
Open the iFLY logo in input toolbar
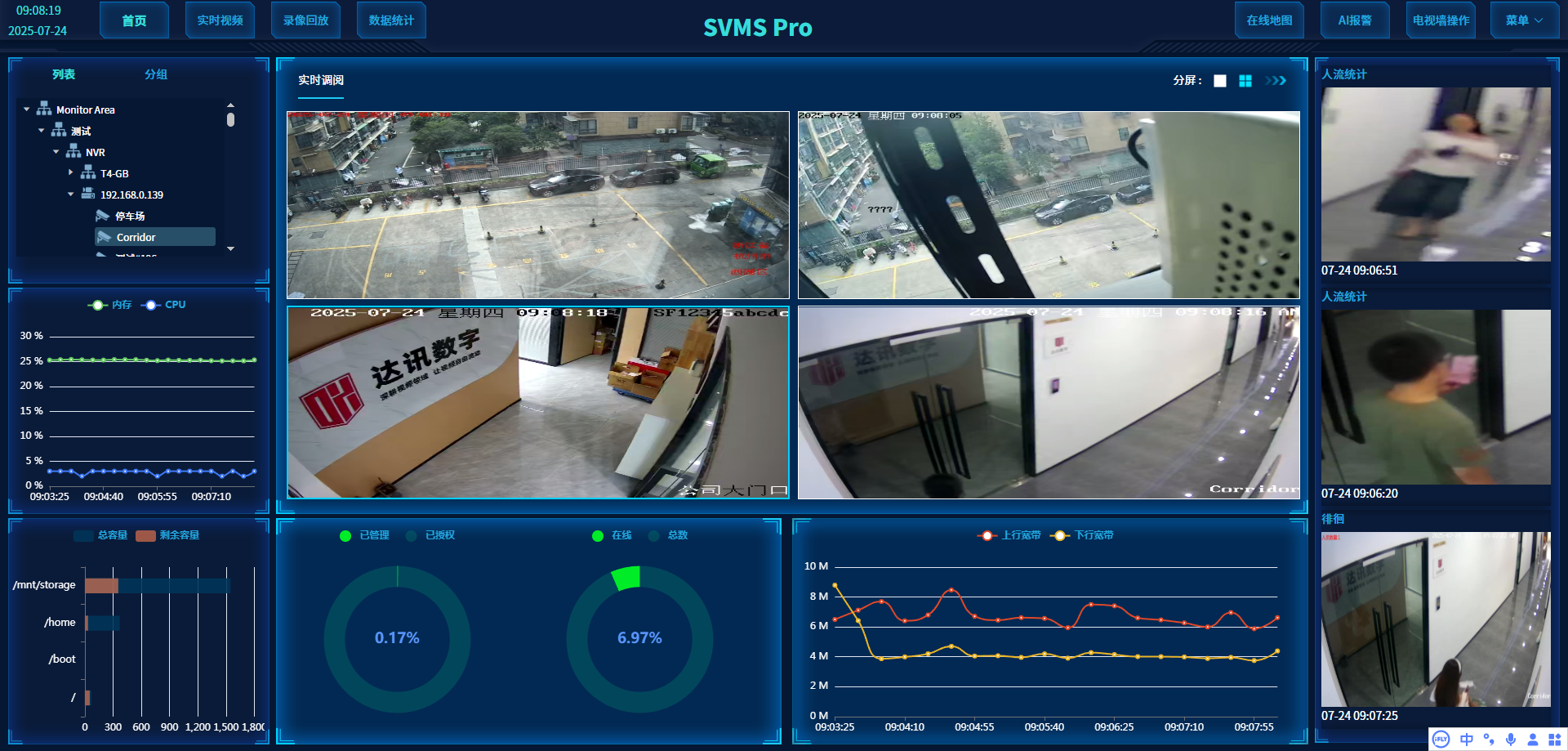tap(1441, 740)
